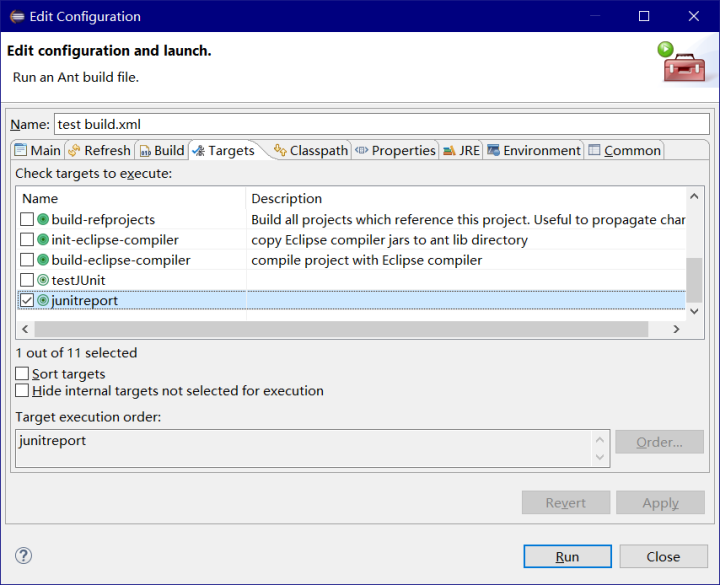Image resolution: width=720 pixels, height=585 pixels.
Task: Uncheck the junitreport target
Action: [27, 300]
